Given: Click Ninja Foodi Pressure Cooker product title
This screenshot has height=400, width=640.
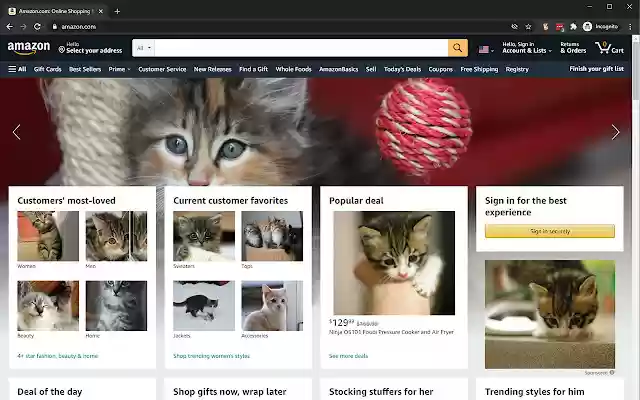Looking at the screenshot, I should 391,332.
